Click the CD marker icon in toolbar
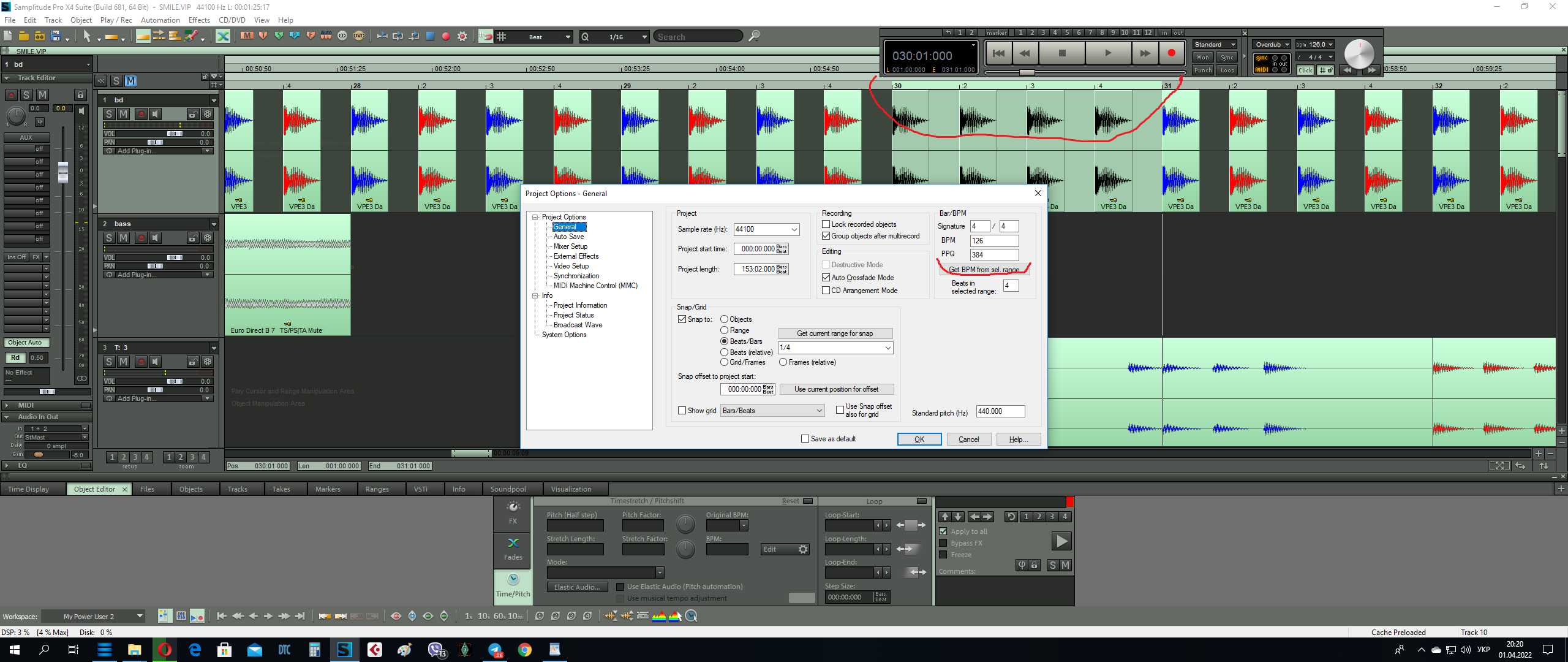The image size is (1568, 662). (x=342, y=36)
